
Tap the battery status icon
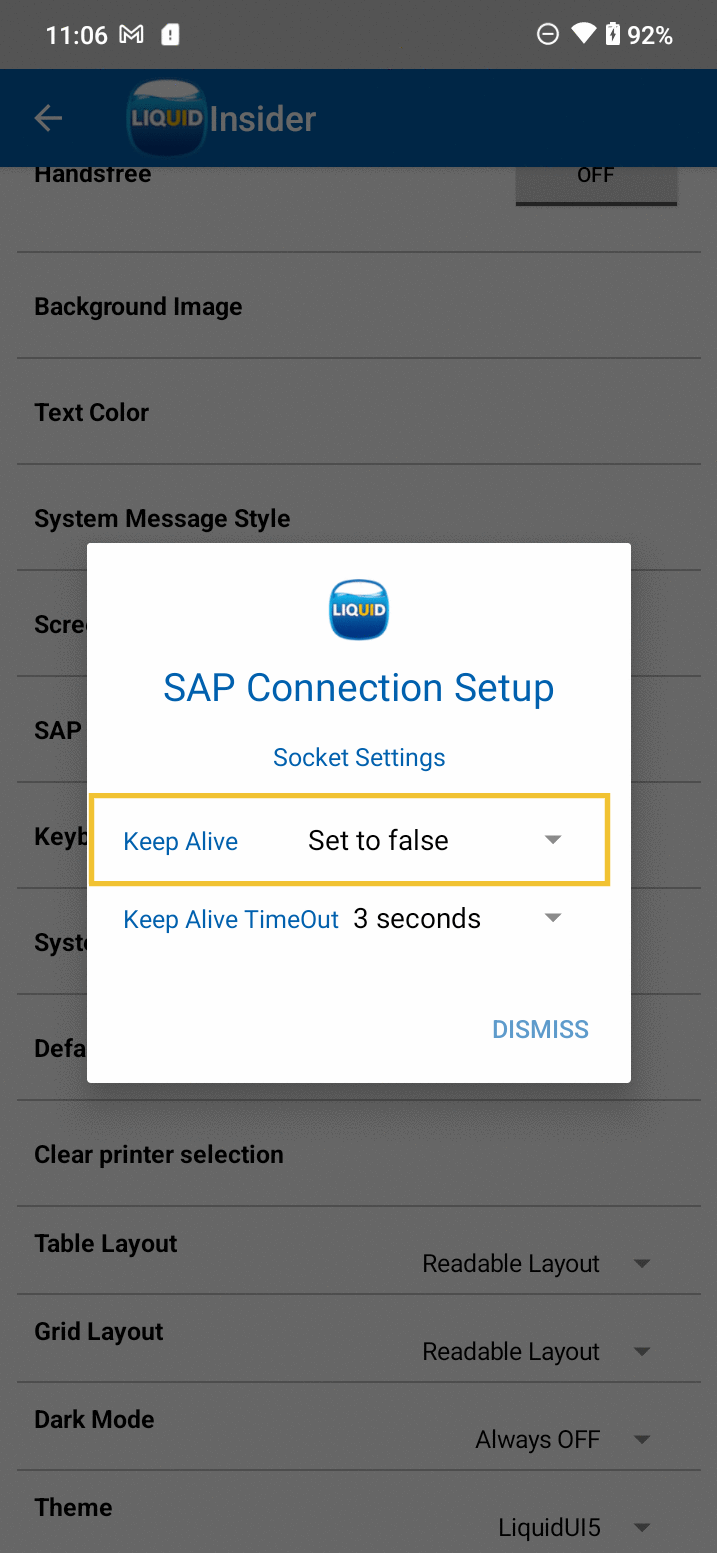(x=612, y=35)
